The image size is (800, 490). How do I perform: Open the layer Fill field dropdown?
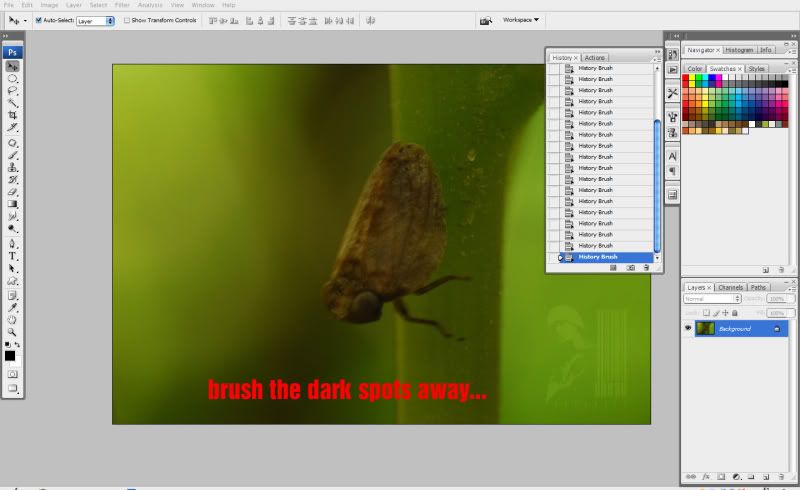pyautogui.click(x=781, y=313)
